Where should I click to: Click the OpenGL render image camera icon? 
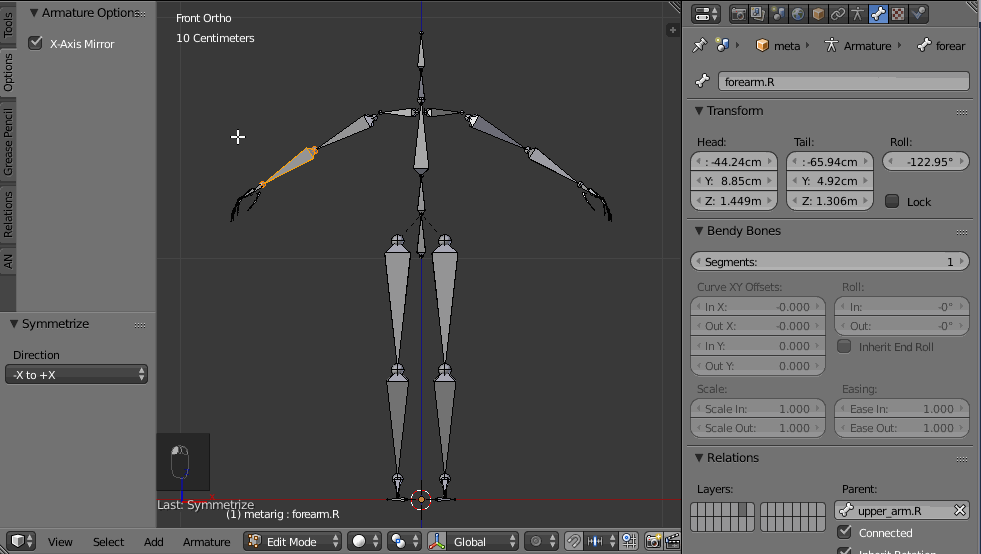click(653, 541)
